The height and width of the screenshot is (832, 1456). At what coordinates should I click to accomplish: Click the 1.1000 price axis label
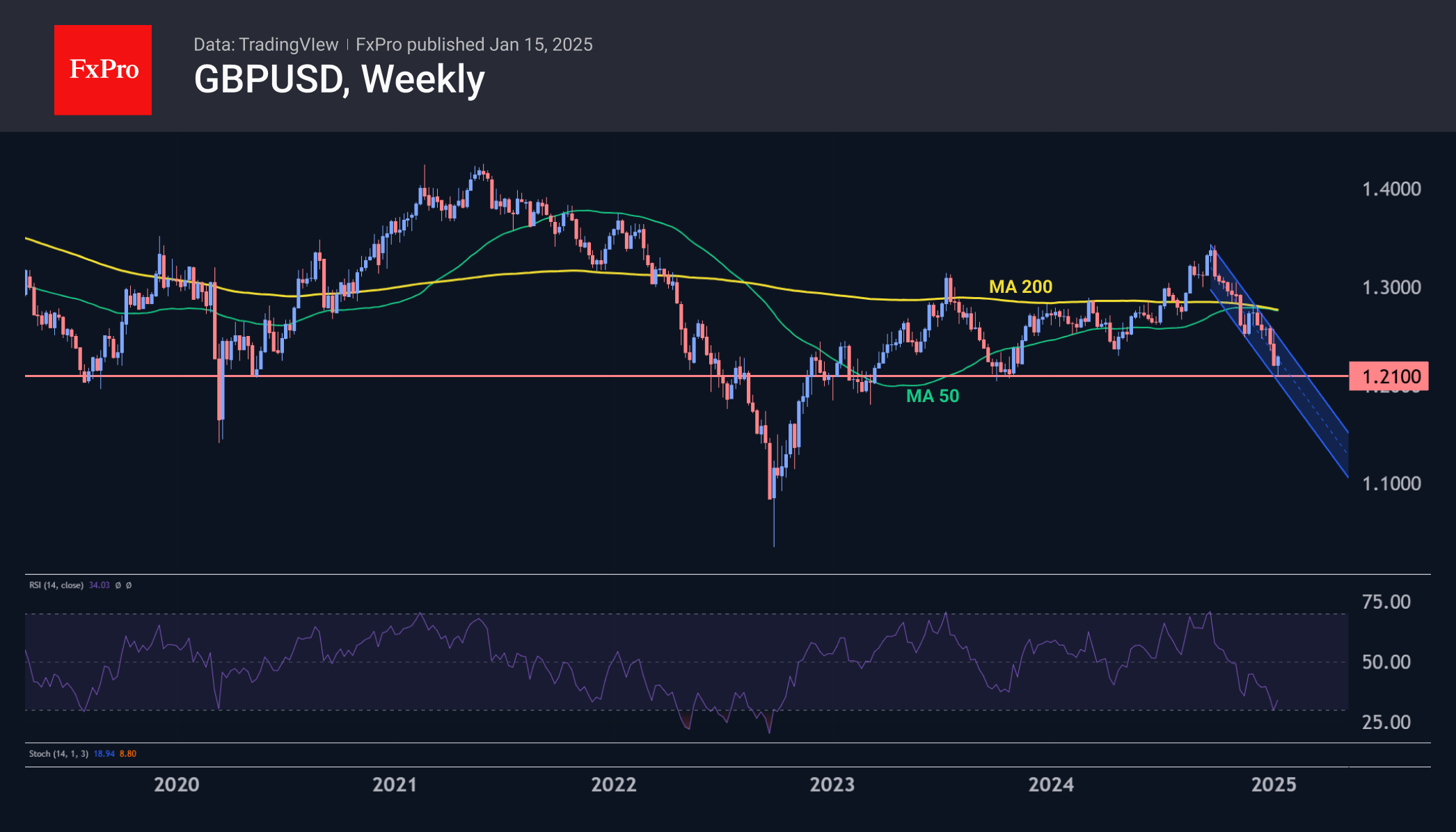(1391, 483)
